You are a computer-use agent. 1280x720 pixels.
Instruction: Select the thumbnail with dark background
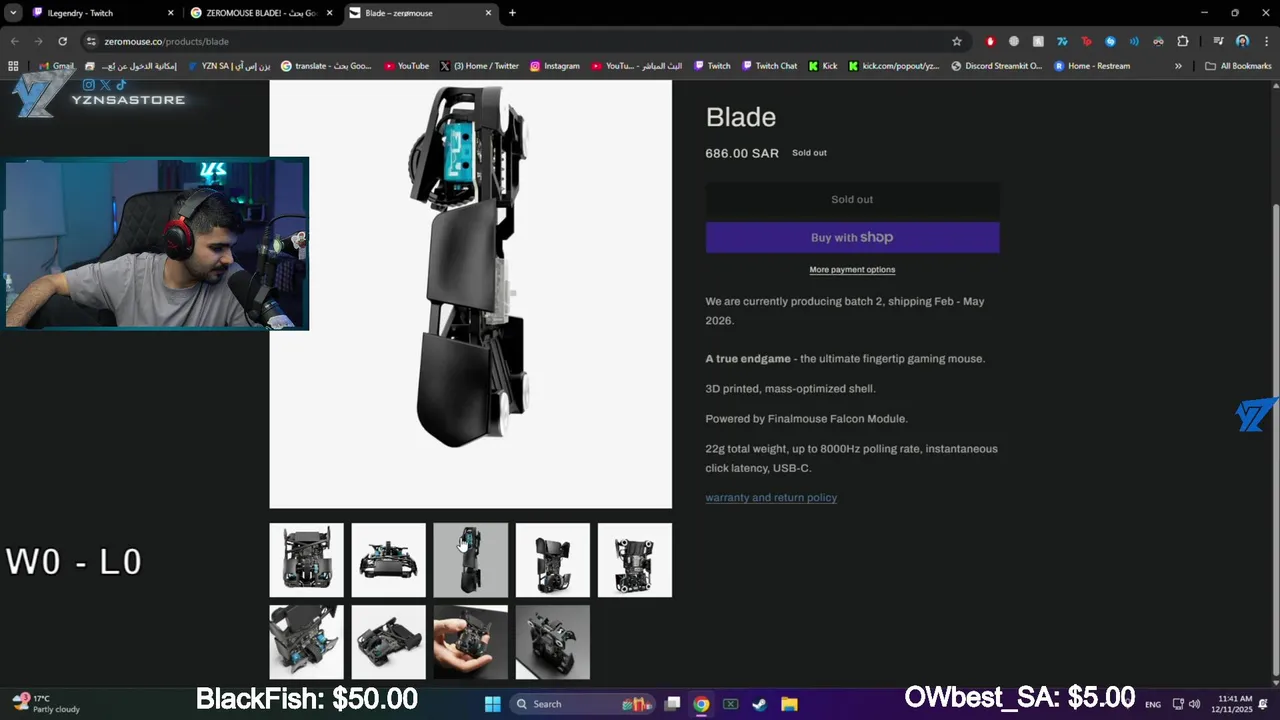point(552,642)
